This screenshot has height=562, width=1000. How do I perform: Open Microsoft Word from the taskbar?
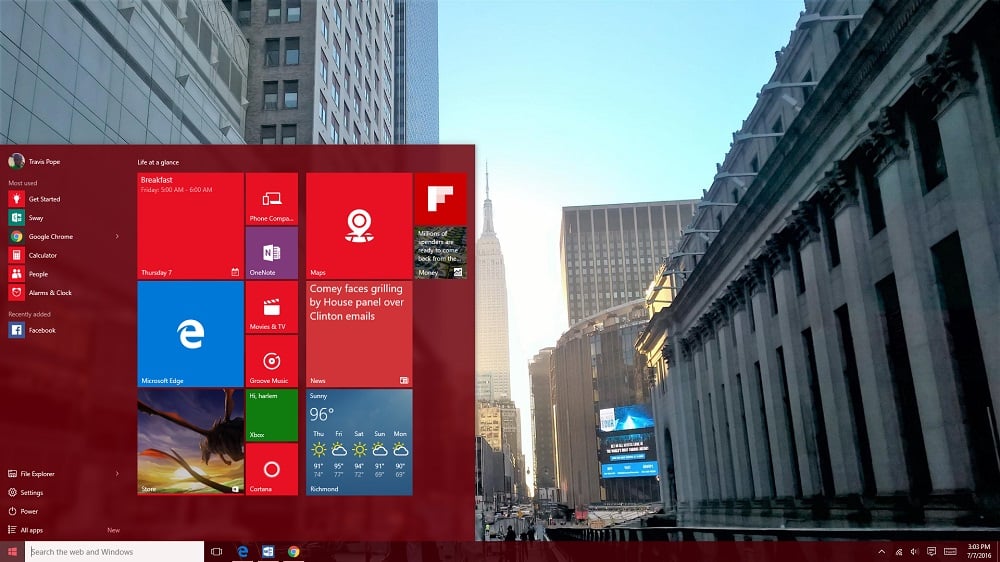[268, 552]
